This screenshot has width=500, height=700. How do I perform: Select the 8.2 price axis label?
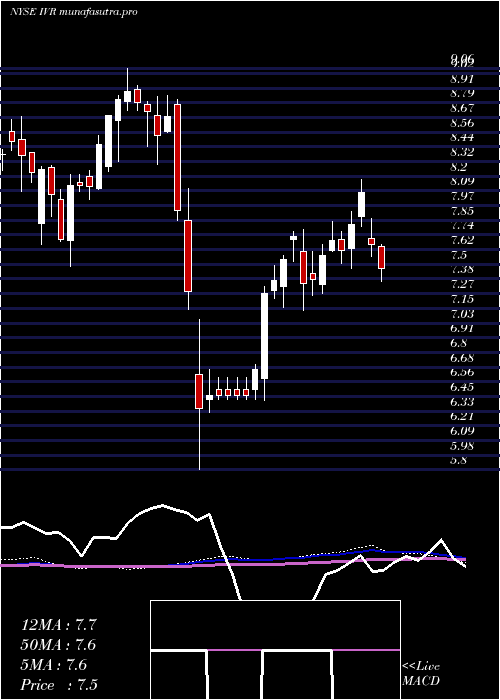459,167
